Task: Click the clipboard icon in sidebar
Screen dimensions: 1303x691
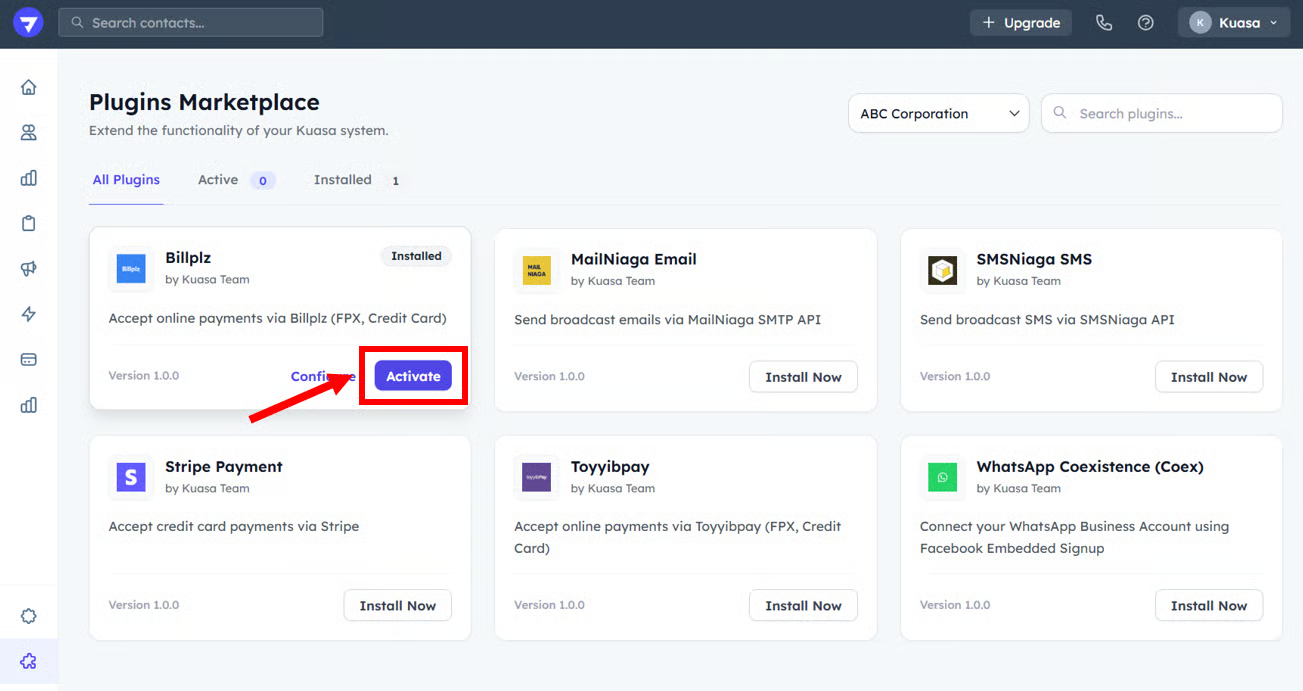Action: click(28, 223)
